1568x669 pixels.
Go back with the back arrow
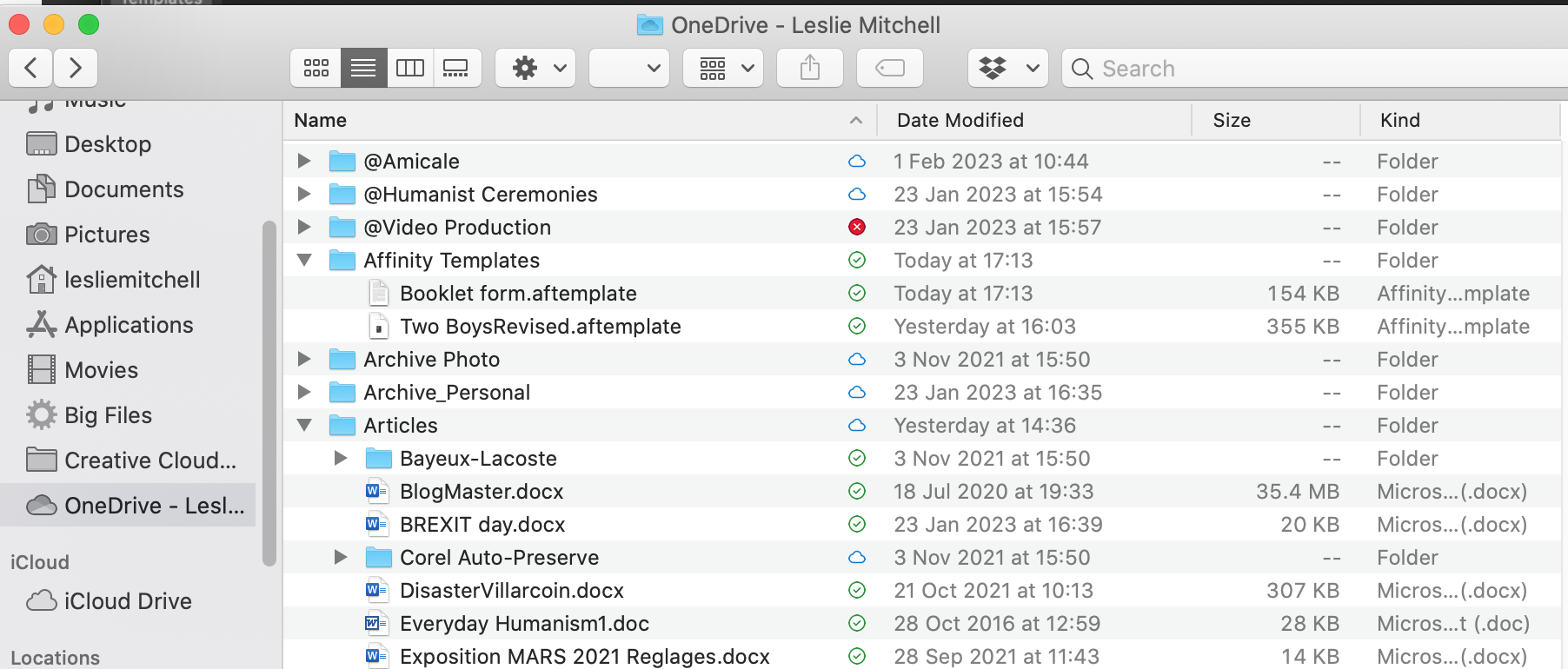point(31,68)
